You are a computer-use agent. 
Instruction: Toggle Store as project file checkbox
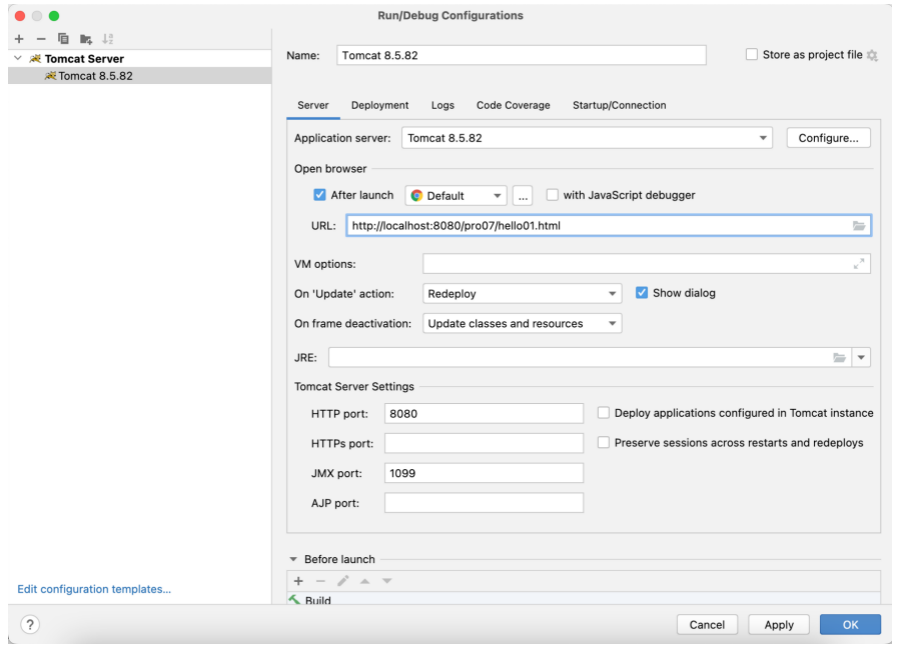click(x=751, y=54)
